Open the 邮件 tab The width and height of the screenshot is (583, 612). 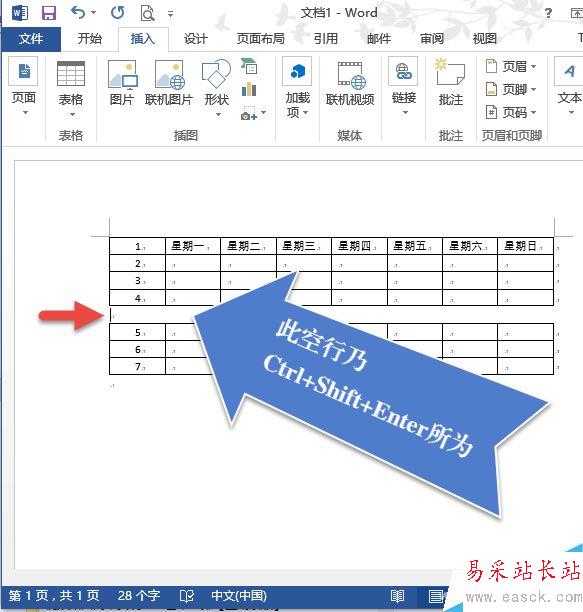(379, 39)
